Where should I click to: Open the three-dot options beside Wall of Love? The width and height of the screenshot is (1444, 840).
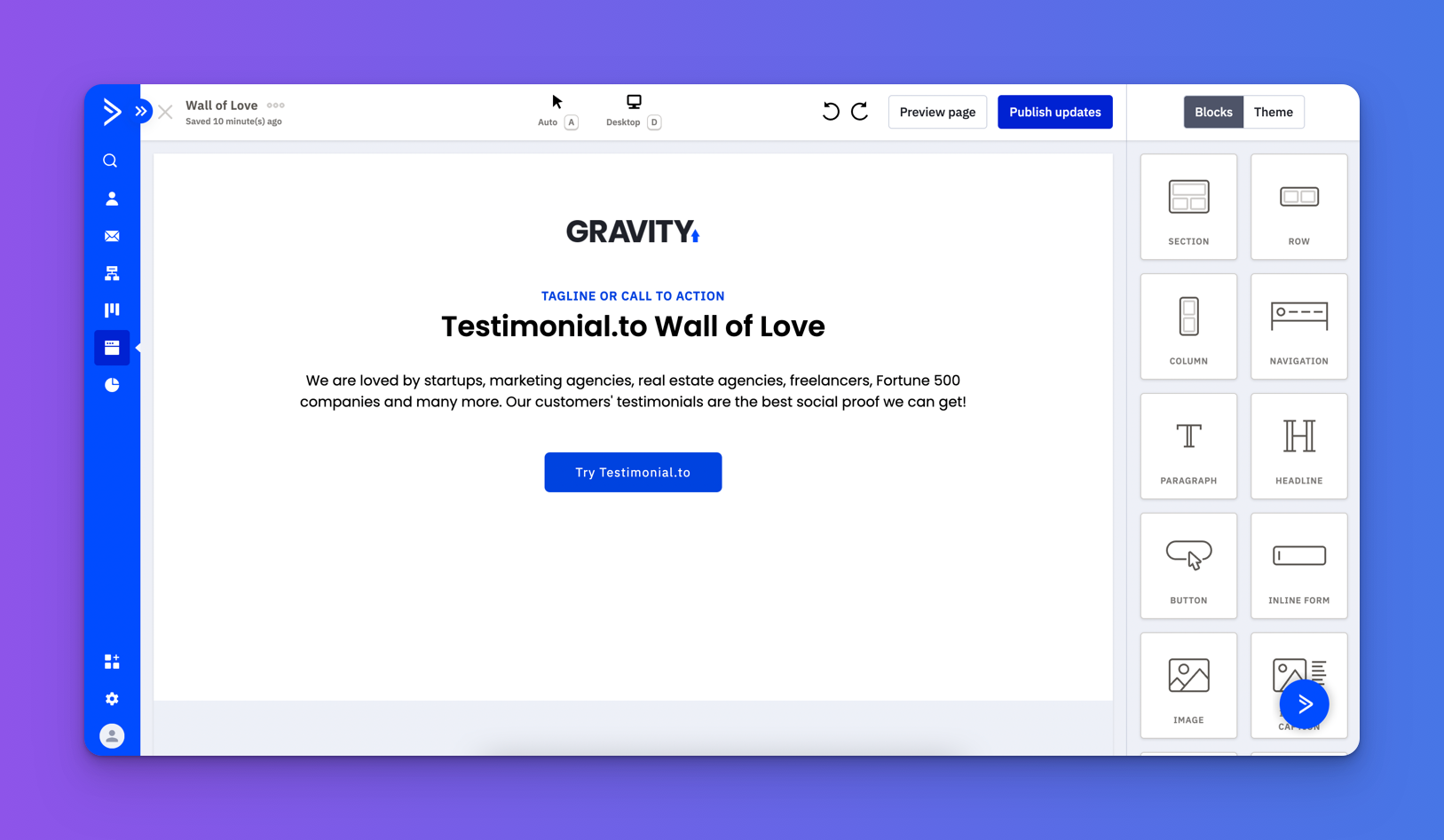click(276, 106)
